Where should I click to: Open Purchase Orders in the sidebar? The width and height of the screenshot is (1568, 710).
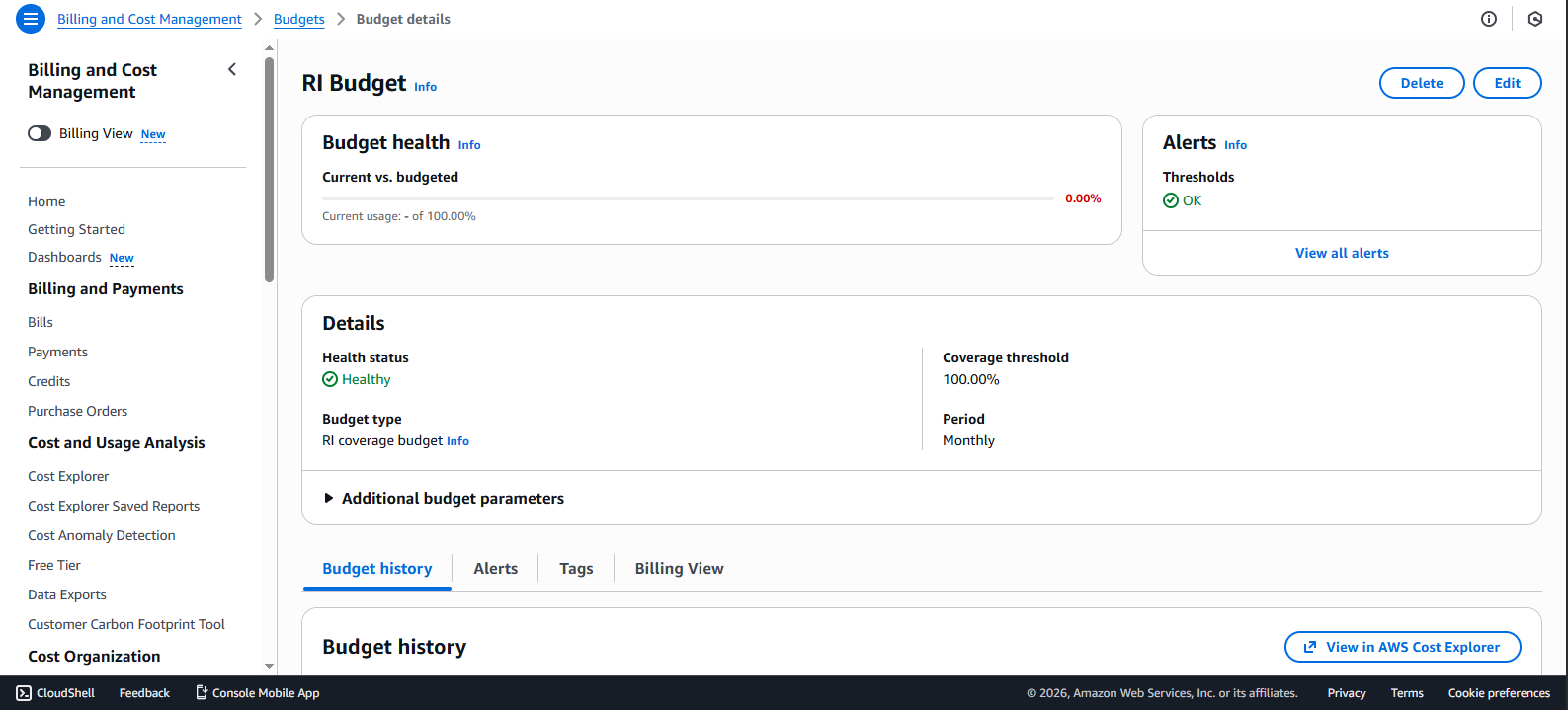click(77, 411)
